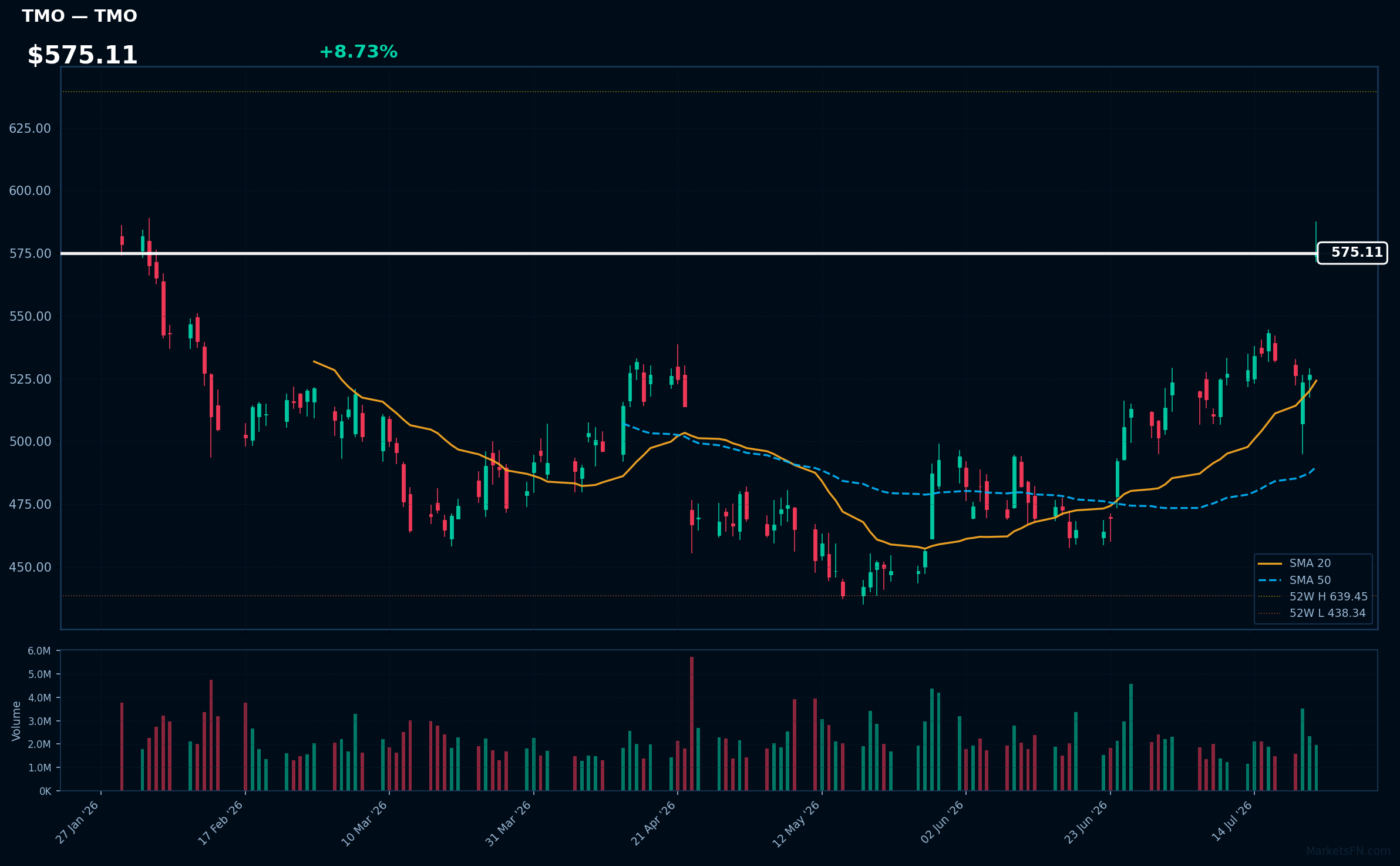Click the TMO — TMO chart title
The image size is (1400, 866).
point(79,16)
